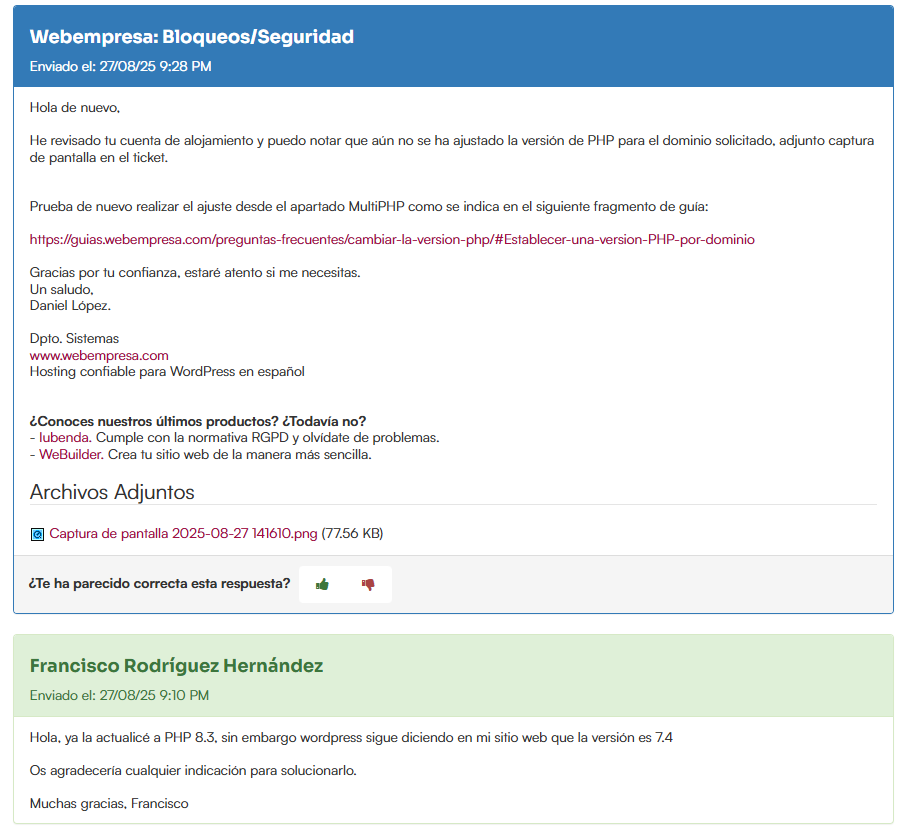
Task: Click the red thumbs-down feedback icon
Action: (368, 585)
